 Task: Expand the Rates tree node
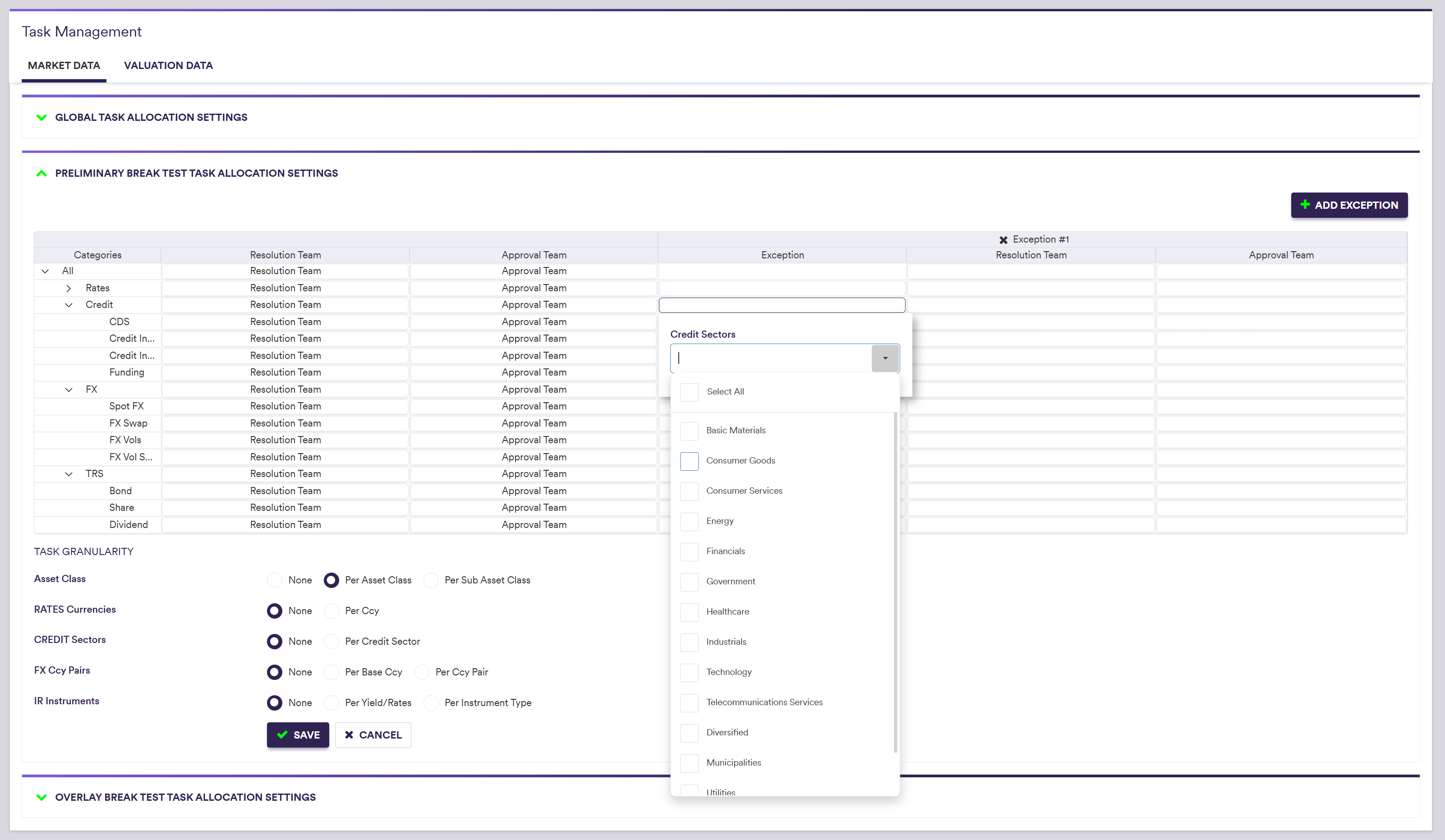[69, 288]
